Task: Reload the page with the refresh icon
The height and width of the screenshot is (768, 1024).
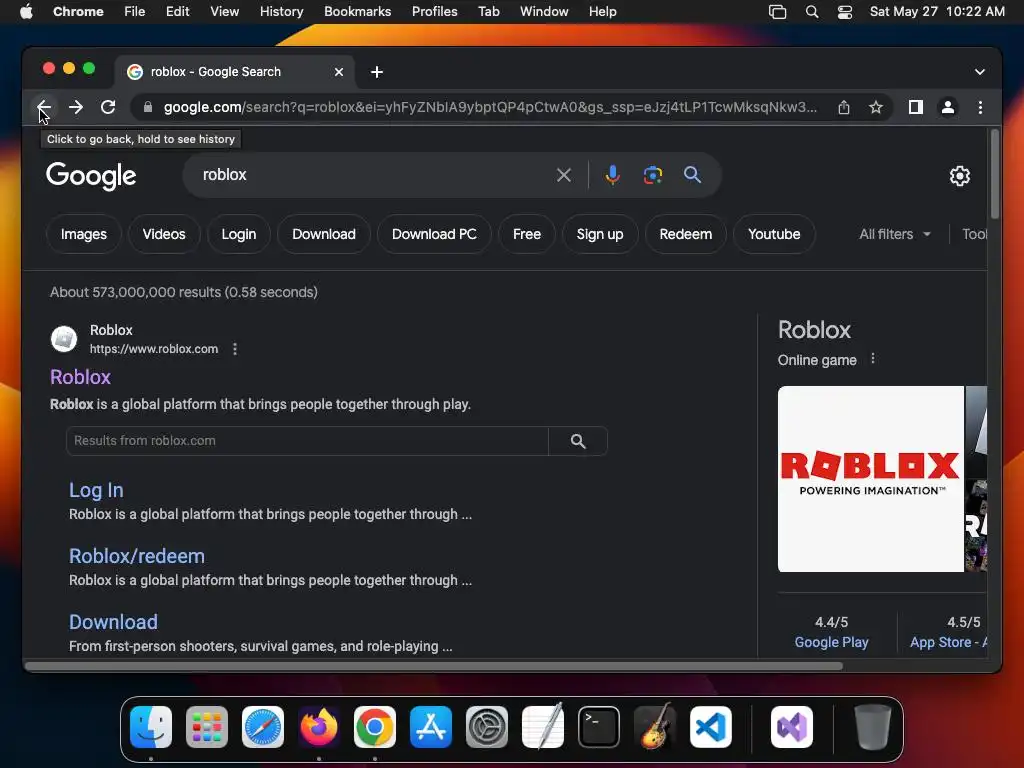Action: [x=108, y=107]
